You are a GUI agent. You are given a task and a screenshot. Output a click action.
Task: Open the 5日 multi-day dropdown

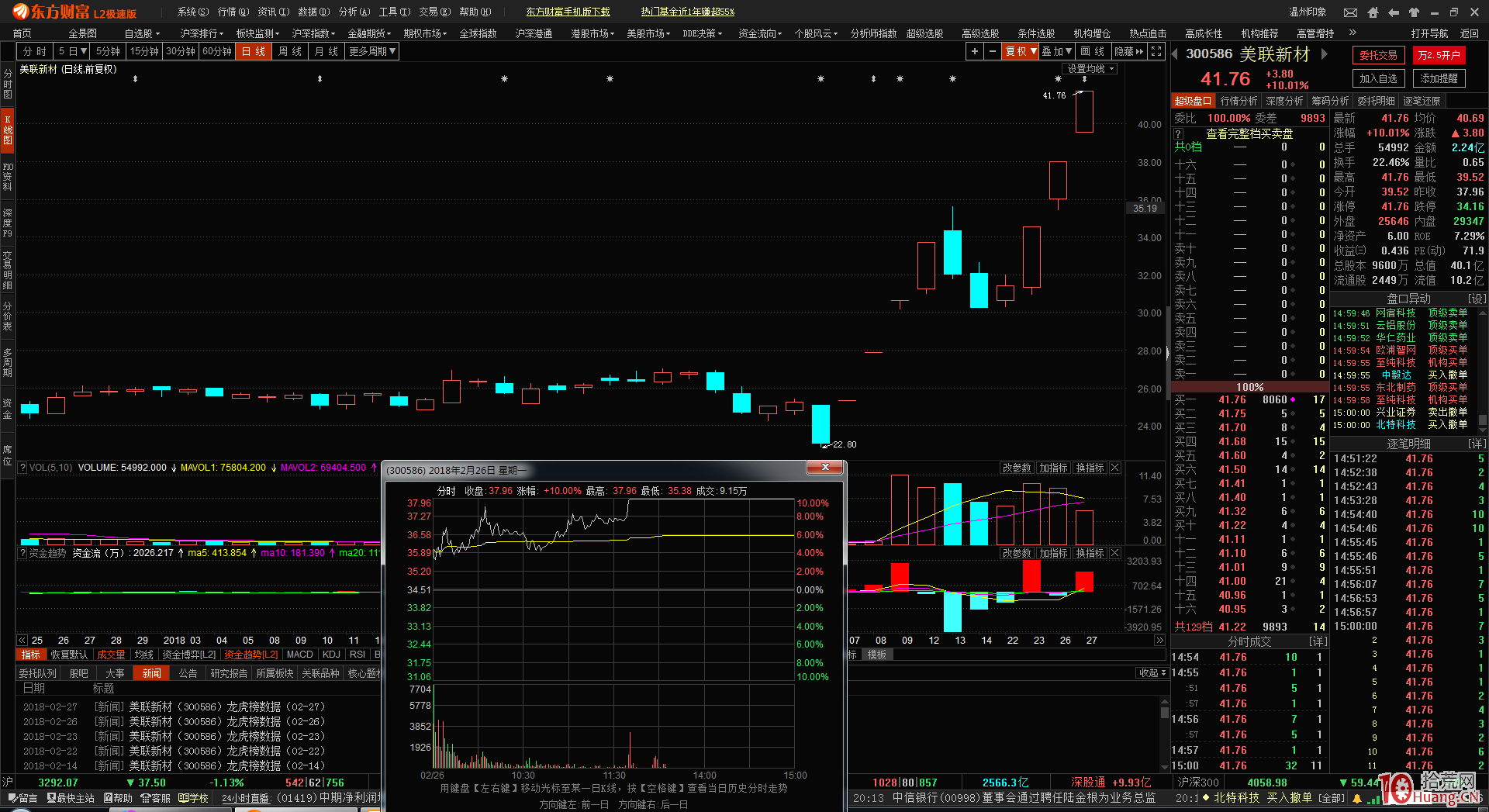72,51
